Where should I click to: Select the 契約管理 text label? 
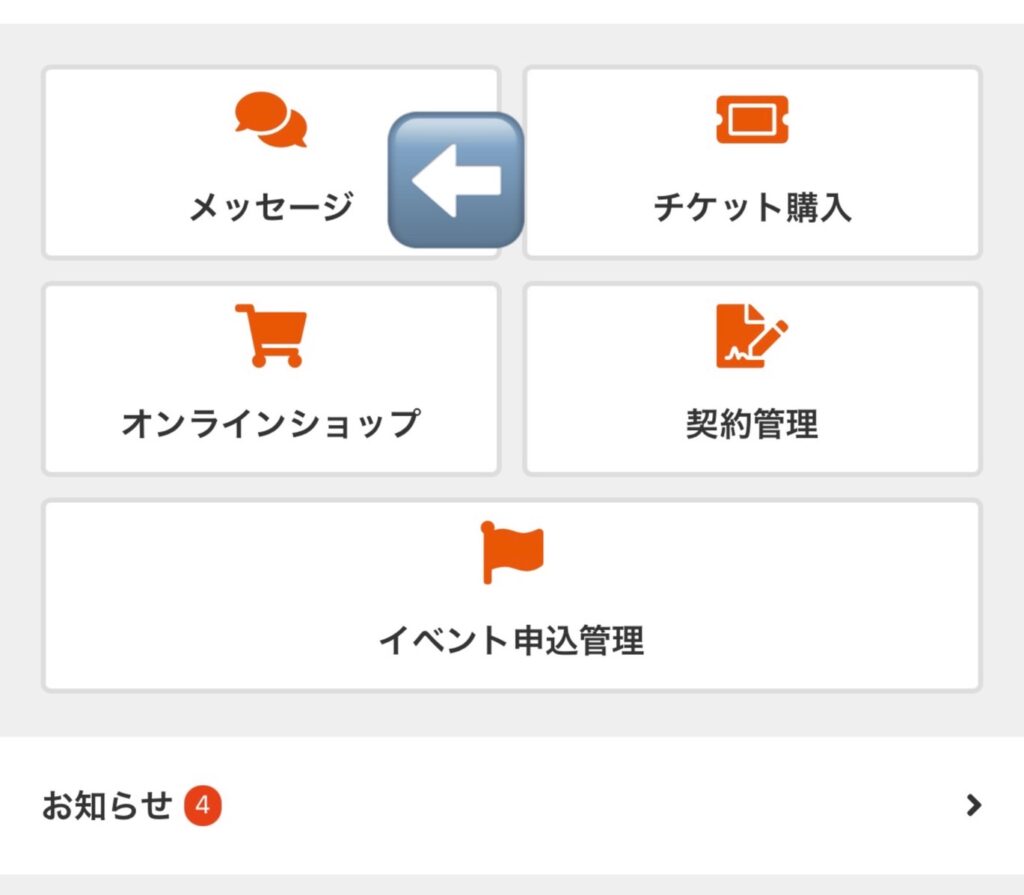pos(752,424)
